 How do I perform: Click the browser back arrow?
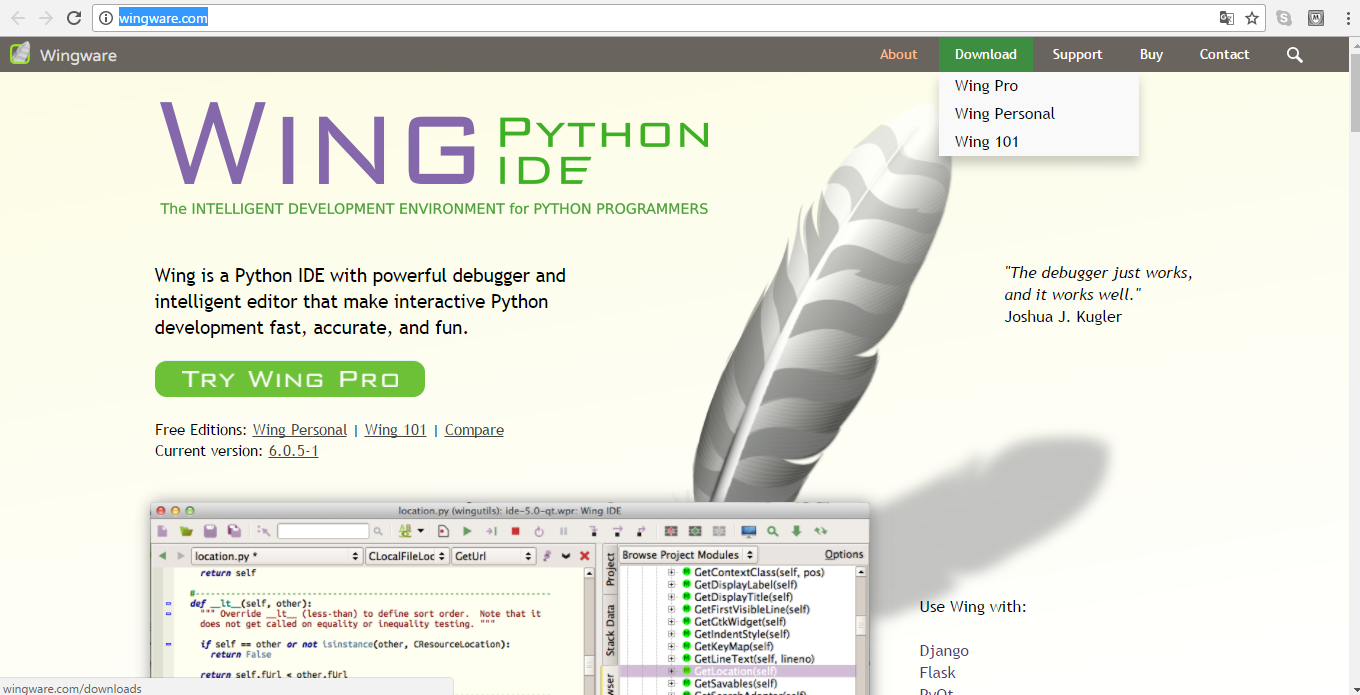click(x=18, y=18)
